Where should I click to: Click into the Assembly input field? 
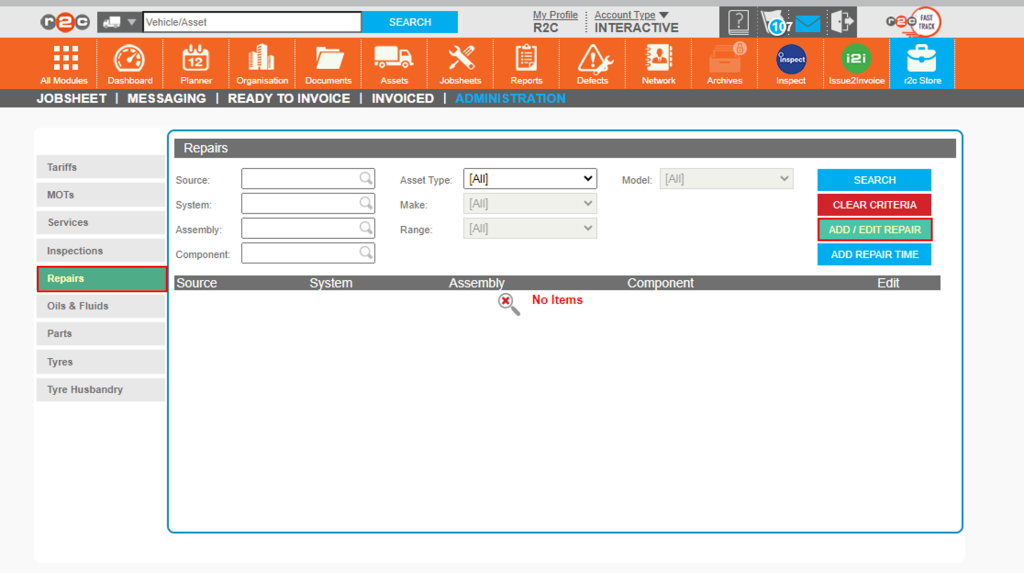[x=308, y=228]
